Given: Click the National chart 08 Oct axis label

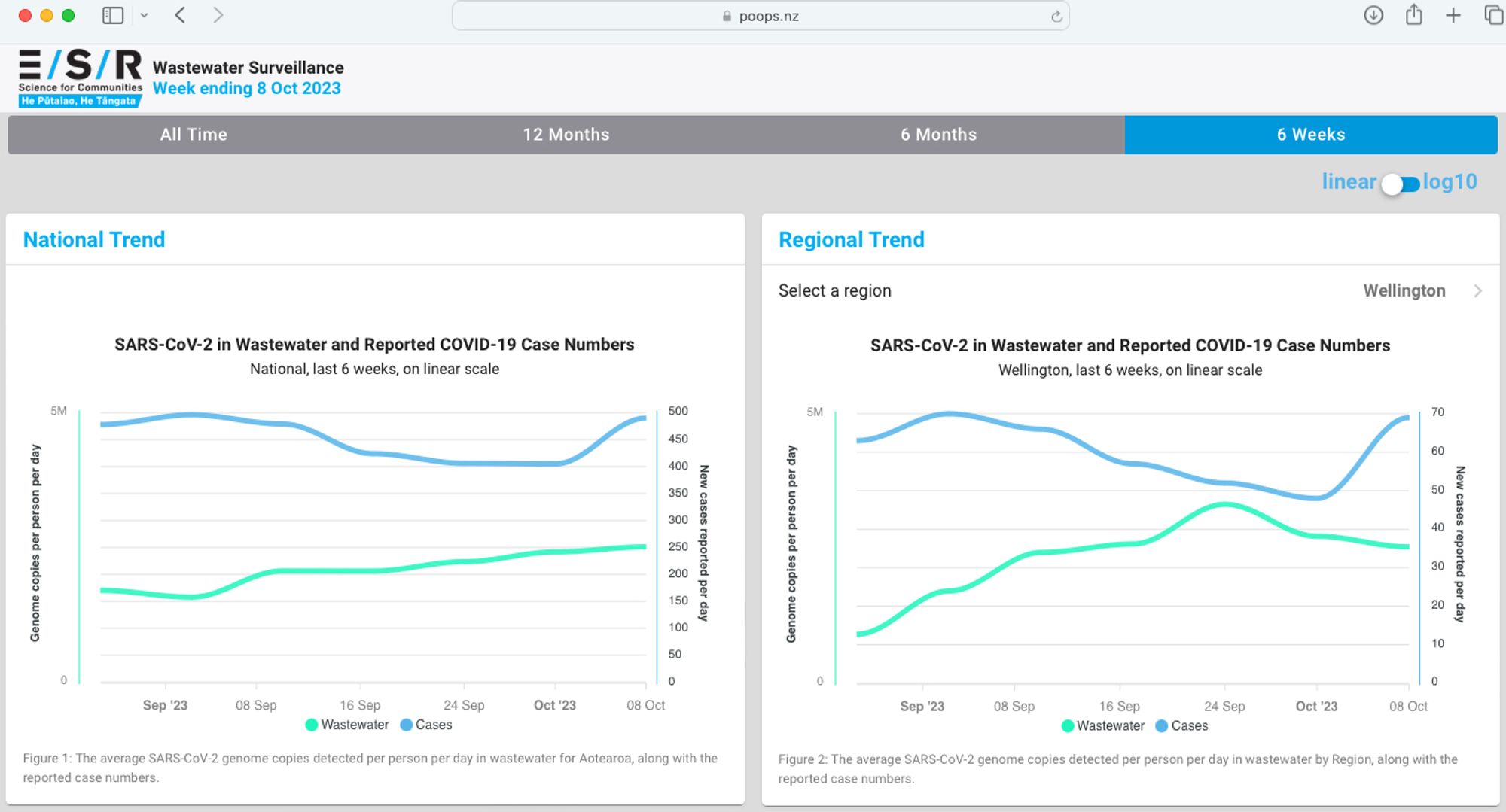Looking at the screenshot, I should (646, 705).
